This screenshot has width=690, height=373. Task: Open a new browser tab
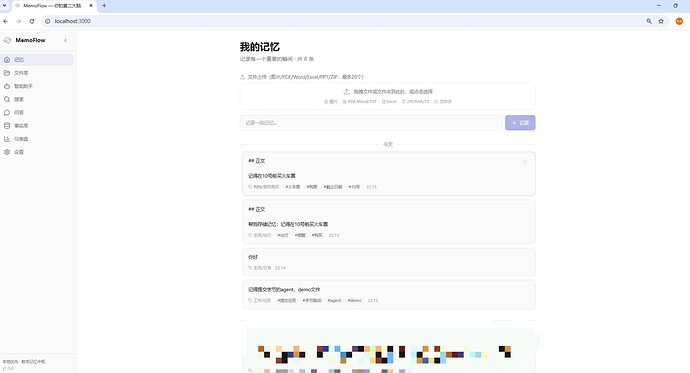104,6
